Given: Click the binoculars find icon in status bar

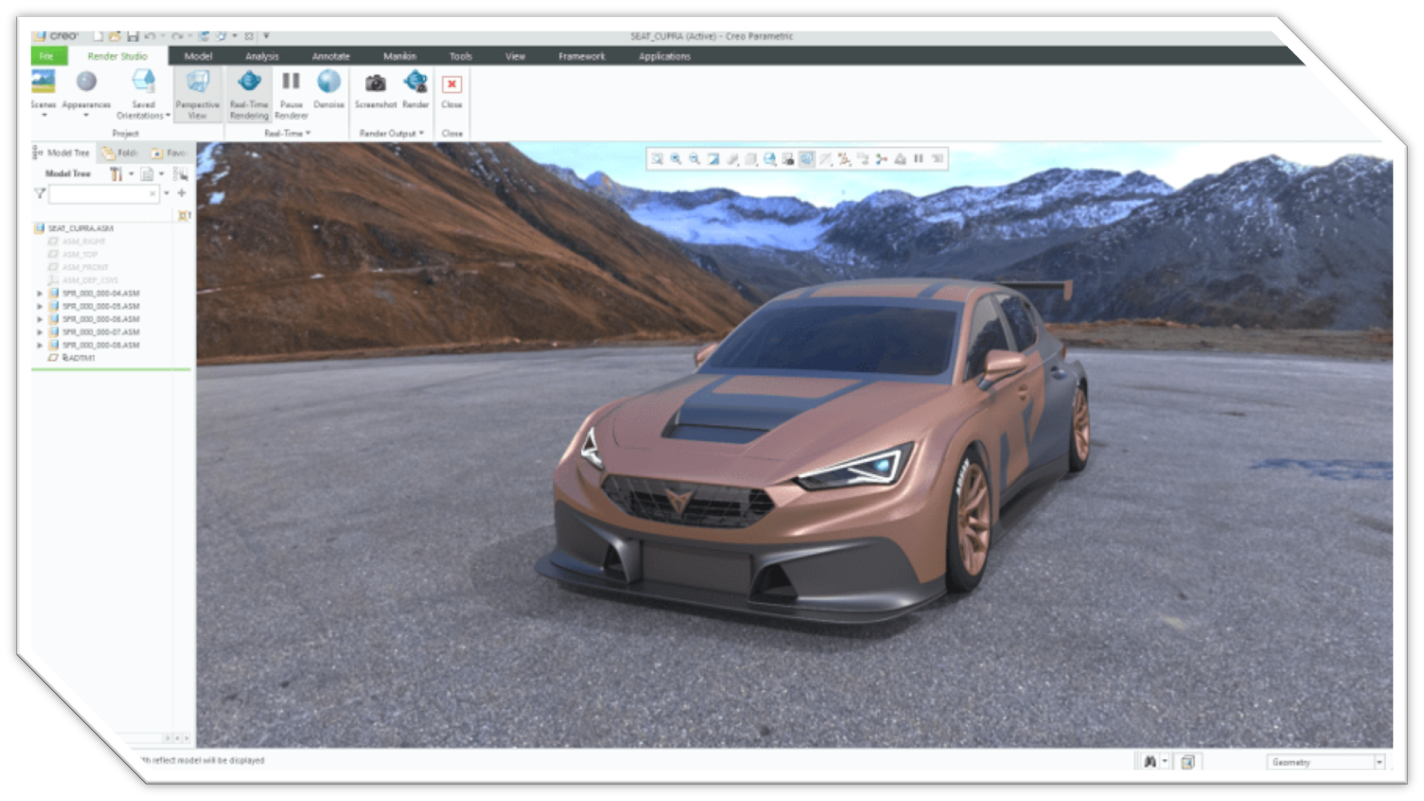Looking at the screenshot, I should click(1150, 762).
